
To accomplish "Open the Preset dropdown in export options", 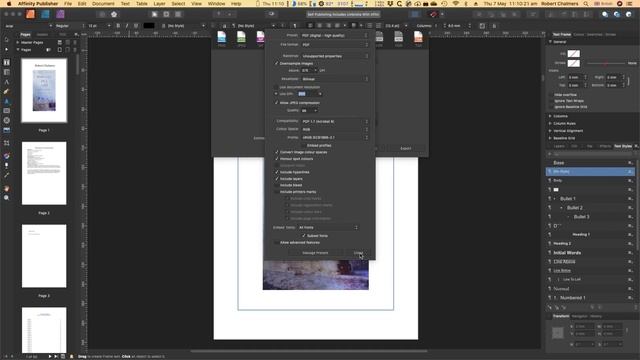I will click(335, 36).
